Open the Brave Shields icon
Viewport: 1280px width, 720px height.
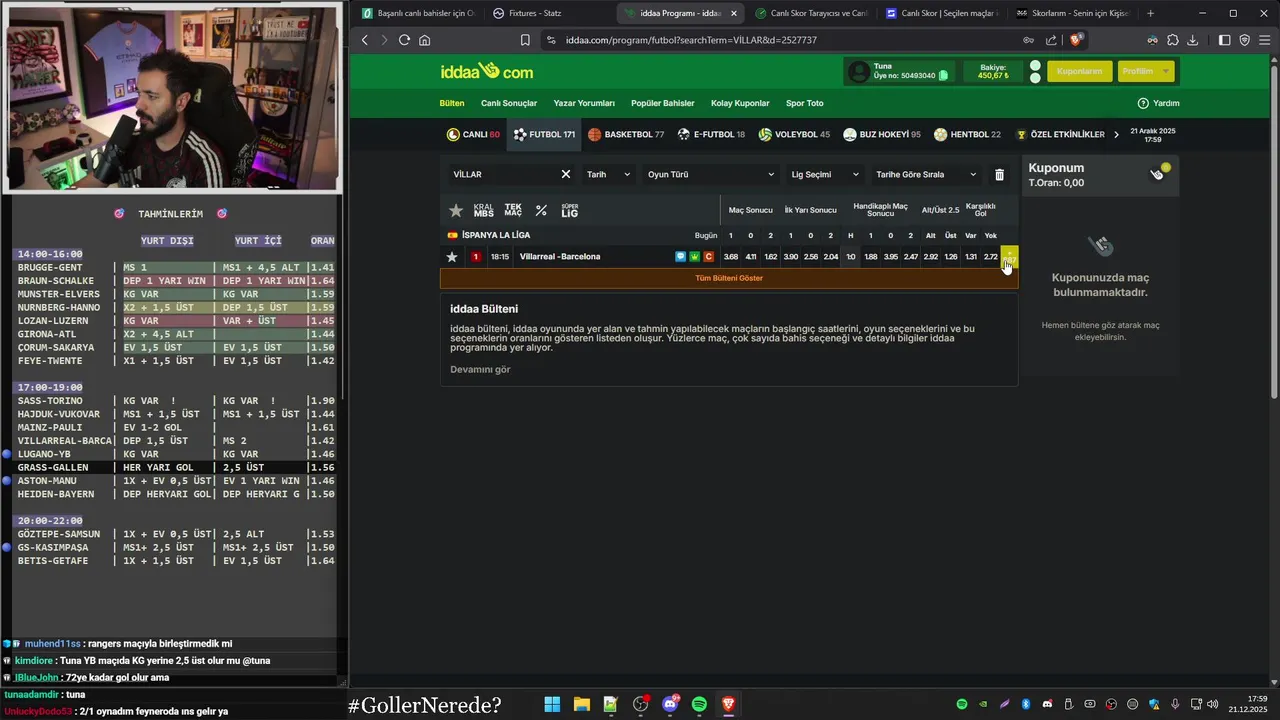pyautogui.click(x=1076, y=40)
